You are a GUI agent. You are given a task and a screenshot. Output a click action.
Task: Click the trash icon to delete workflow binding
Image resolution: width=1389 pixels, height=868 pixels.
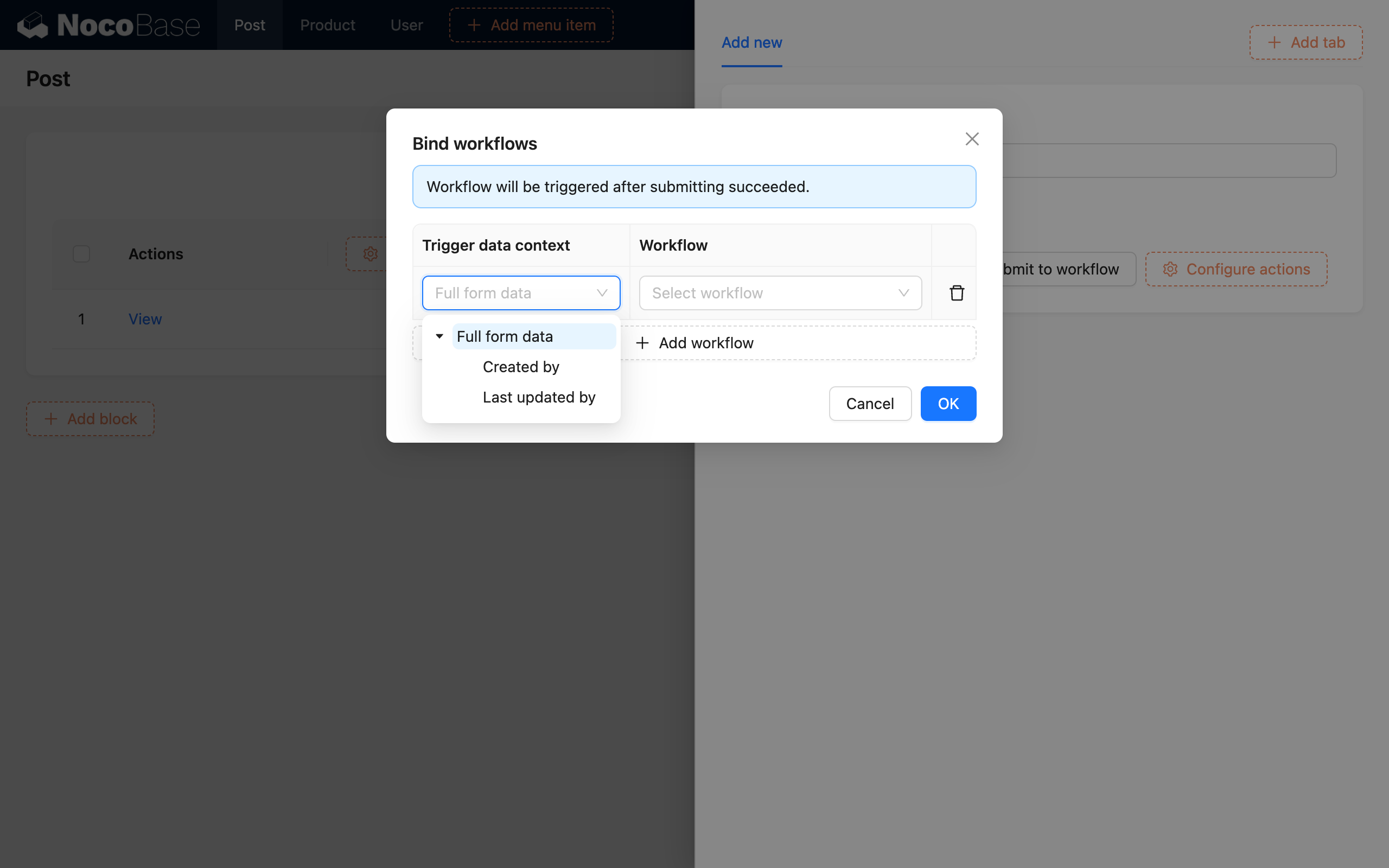tap(956, 292)
